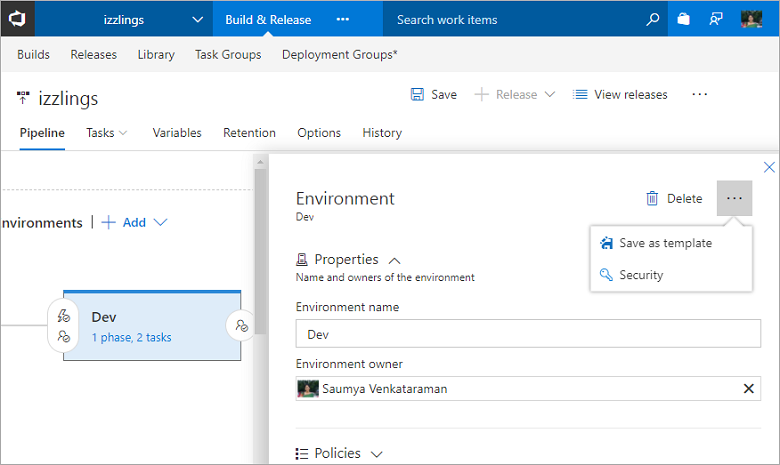The image size is (780, 465).
Task: Collapse the Properties section
Action: pyautogui.click(x=394, y=260)
